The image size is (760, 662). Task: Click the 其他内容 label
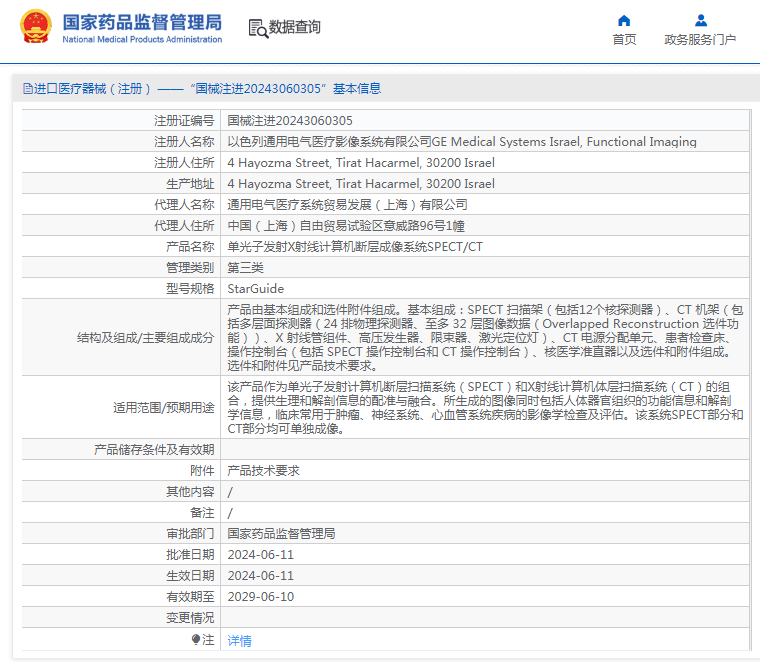point(190,492)
